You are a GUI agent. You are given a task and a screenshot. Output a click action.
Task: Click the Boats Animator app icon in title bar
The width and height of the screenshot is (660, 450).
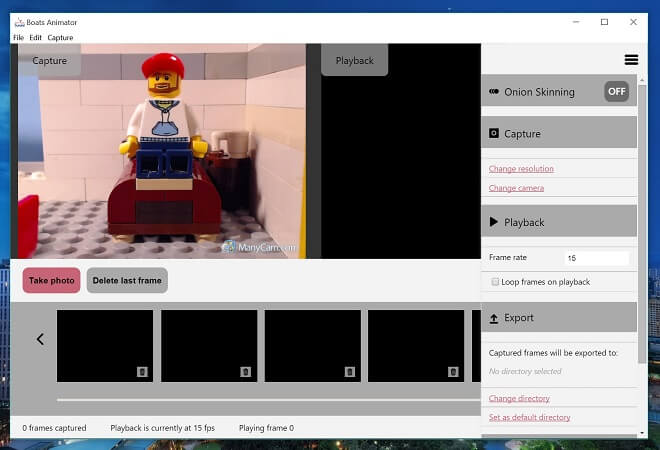click(x=19, y=22)
